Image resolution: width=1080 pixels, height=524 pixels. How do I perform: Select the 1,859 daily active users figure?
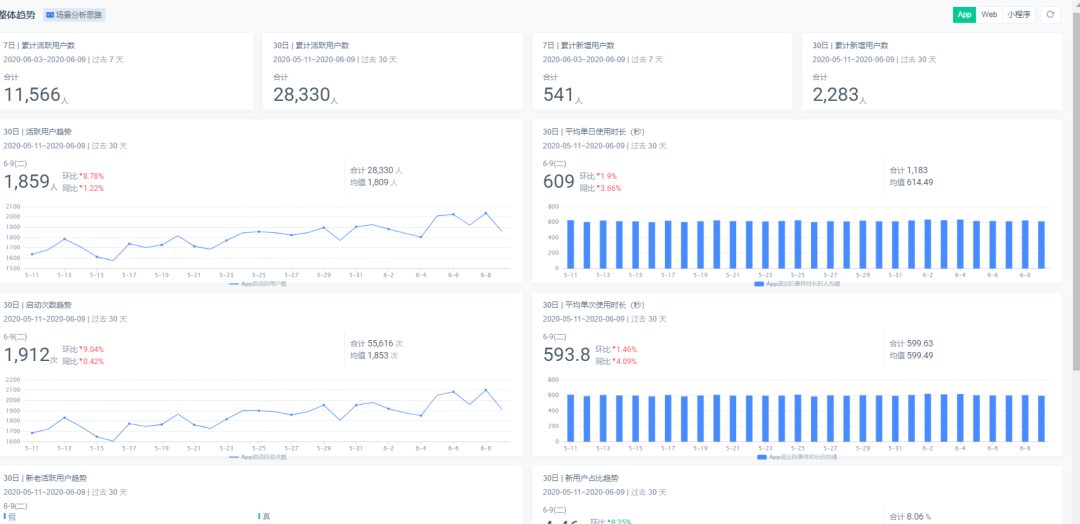pos(27,182)
